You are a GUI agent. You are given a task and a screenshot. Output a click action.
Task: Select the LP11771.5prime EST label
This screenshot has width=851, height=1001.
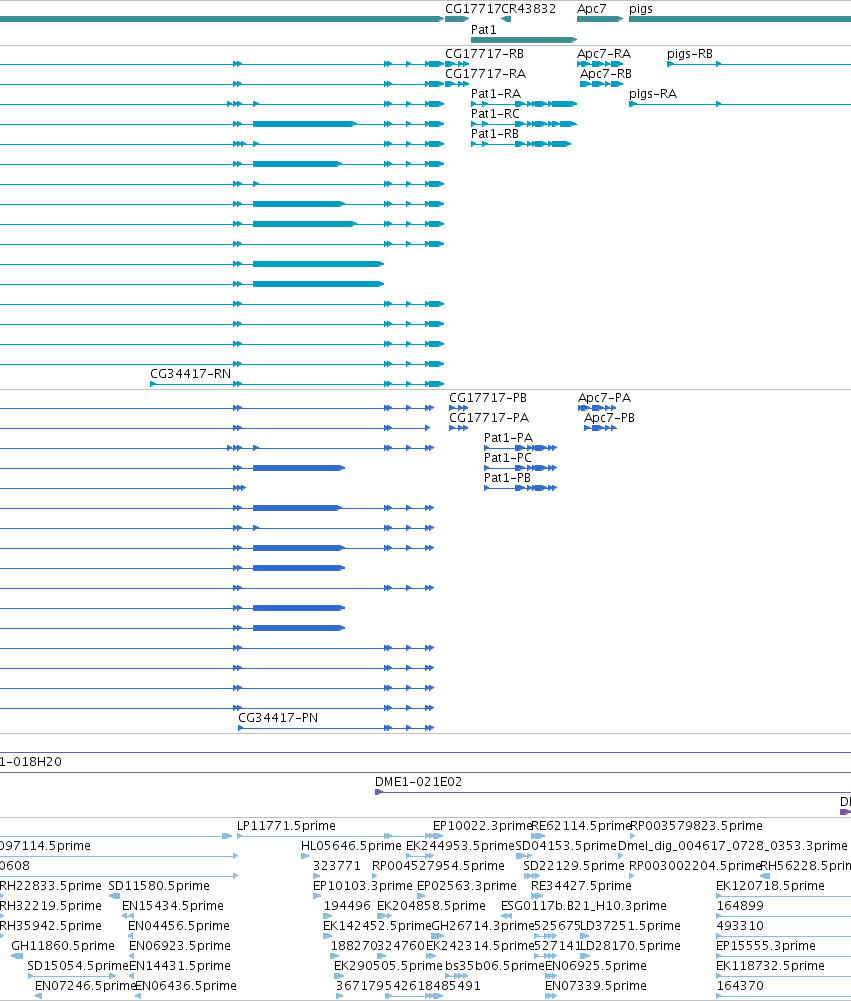286,825
